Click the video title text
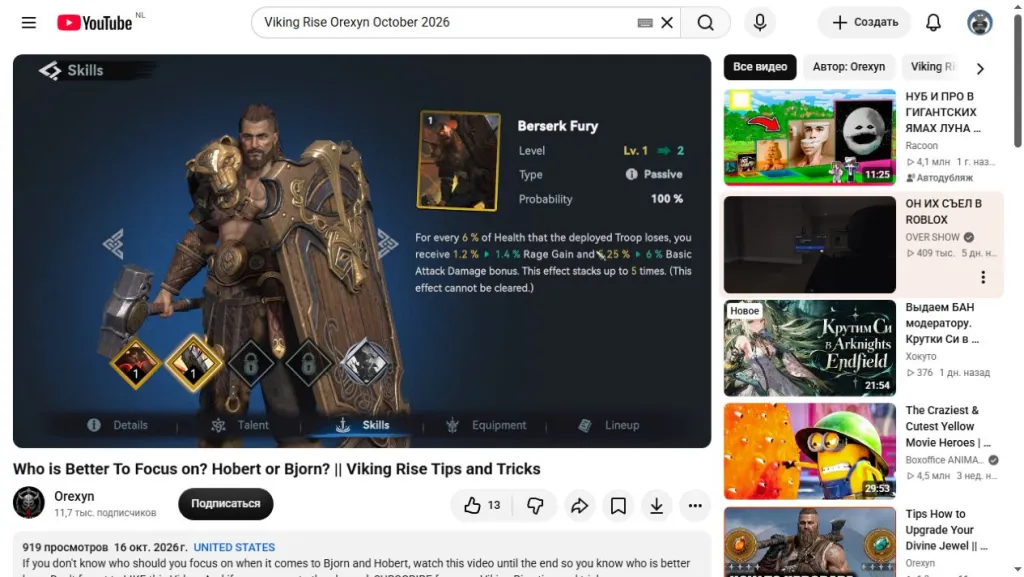 (276, 469)
